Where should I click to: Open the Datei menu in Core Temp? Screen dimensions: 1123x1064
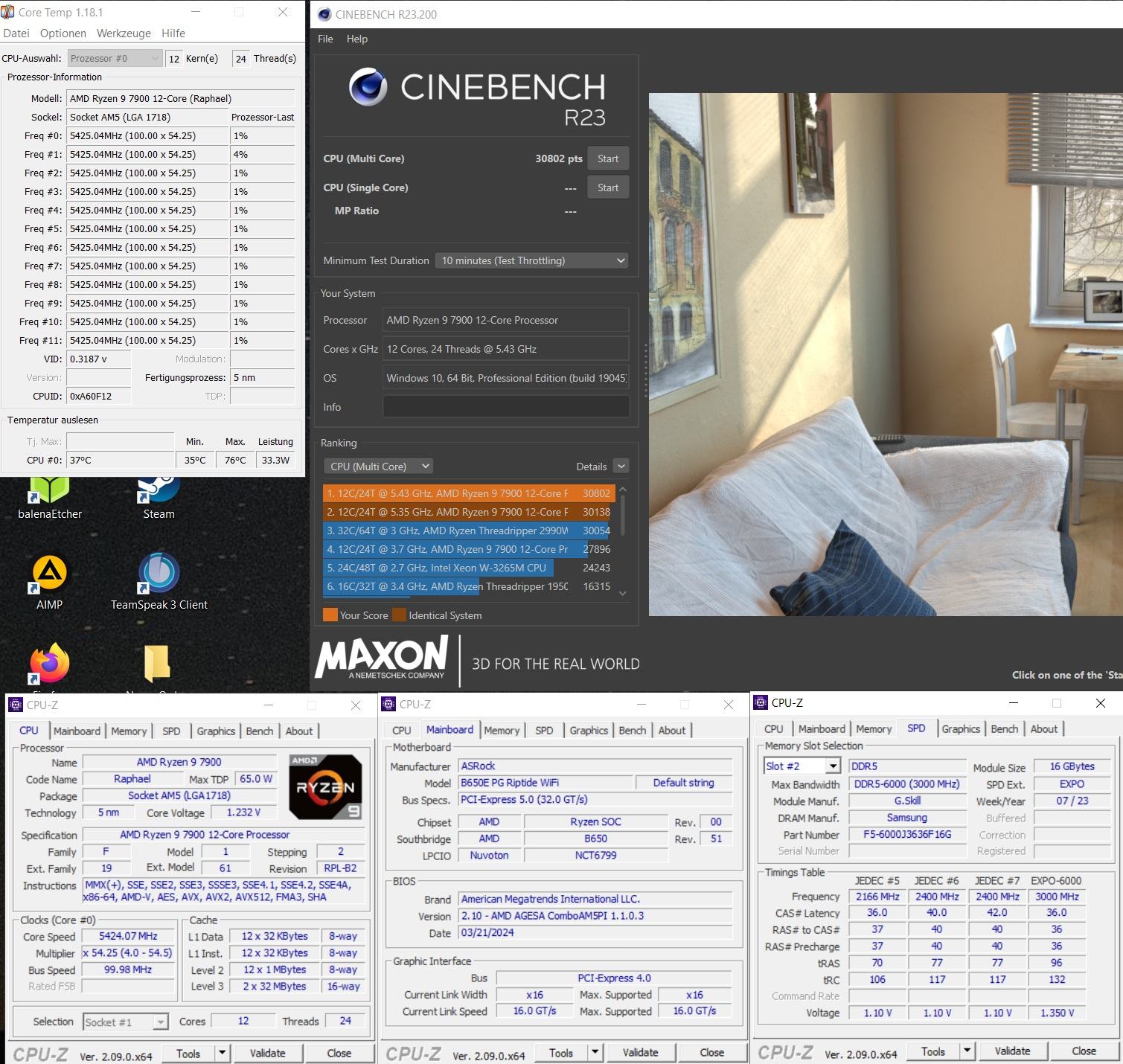point(16,33)
